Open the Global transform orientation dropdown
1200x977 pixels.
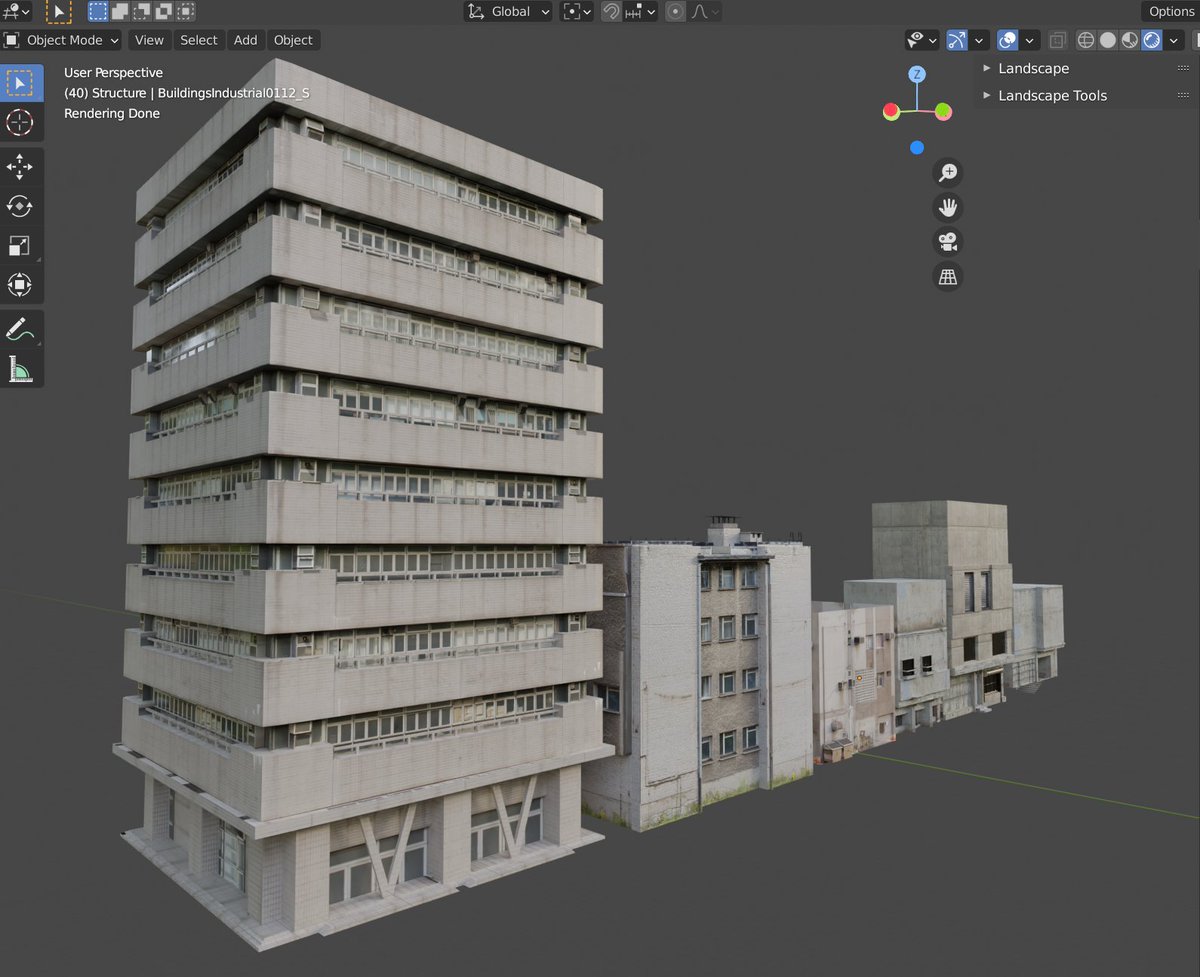pyautogui.click(x=509, y=12)
